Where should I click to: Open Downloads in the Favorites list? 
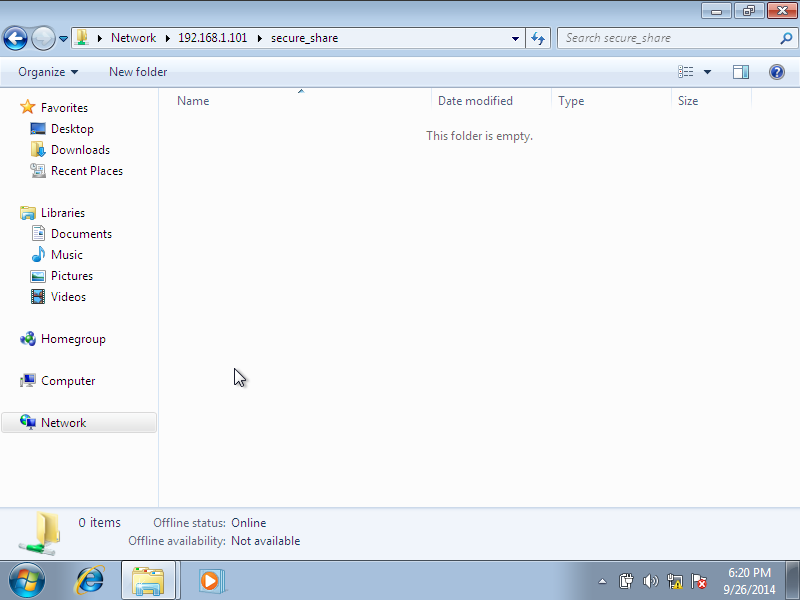(80, 149)
